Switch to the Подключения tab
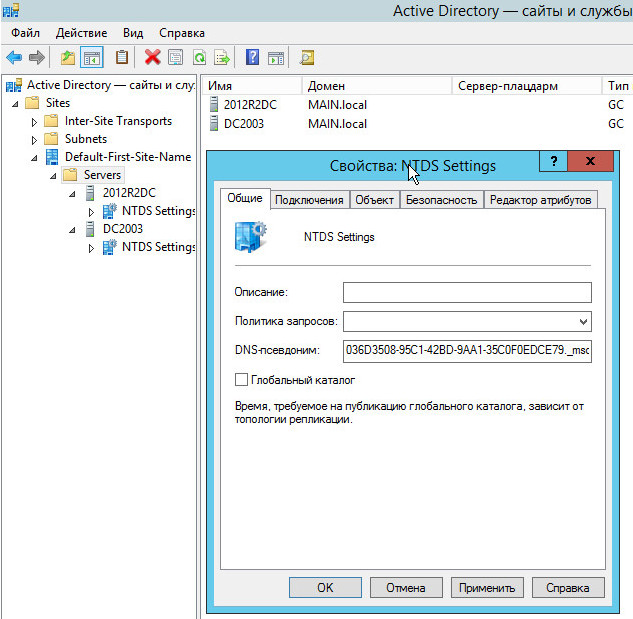Viewport: 633px width, 619px height. click(309, 200)
